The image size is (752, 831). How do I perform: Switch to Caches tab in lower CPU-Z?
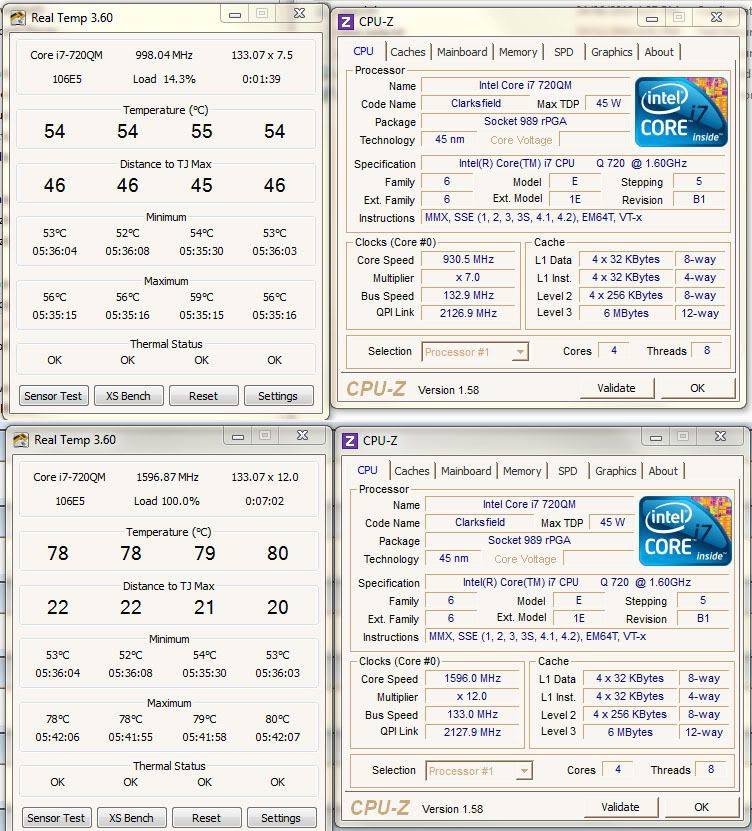pos(412,471)
